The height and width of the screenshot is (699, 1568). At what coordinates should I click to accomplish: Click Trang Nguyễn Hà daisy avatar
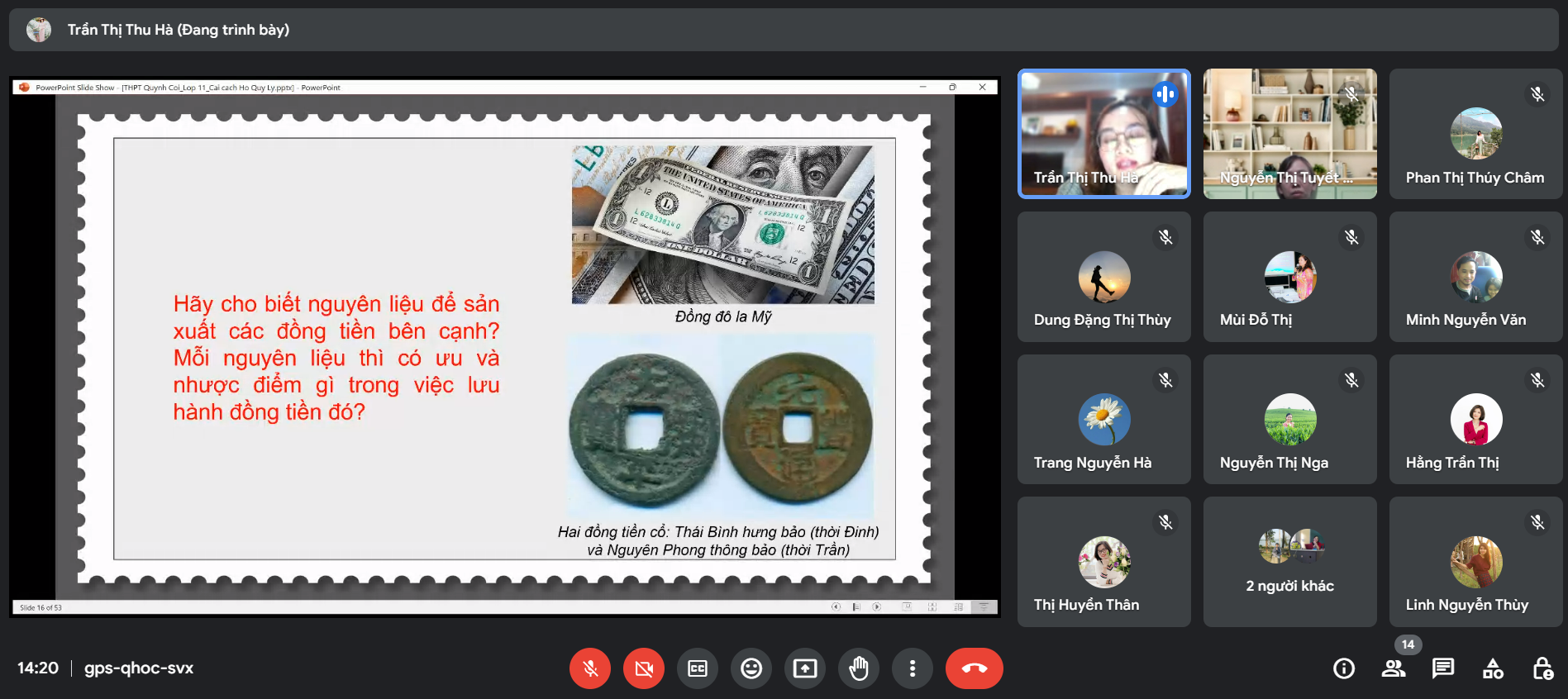[x=1104, y=420]
